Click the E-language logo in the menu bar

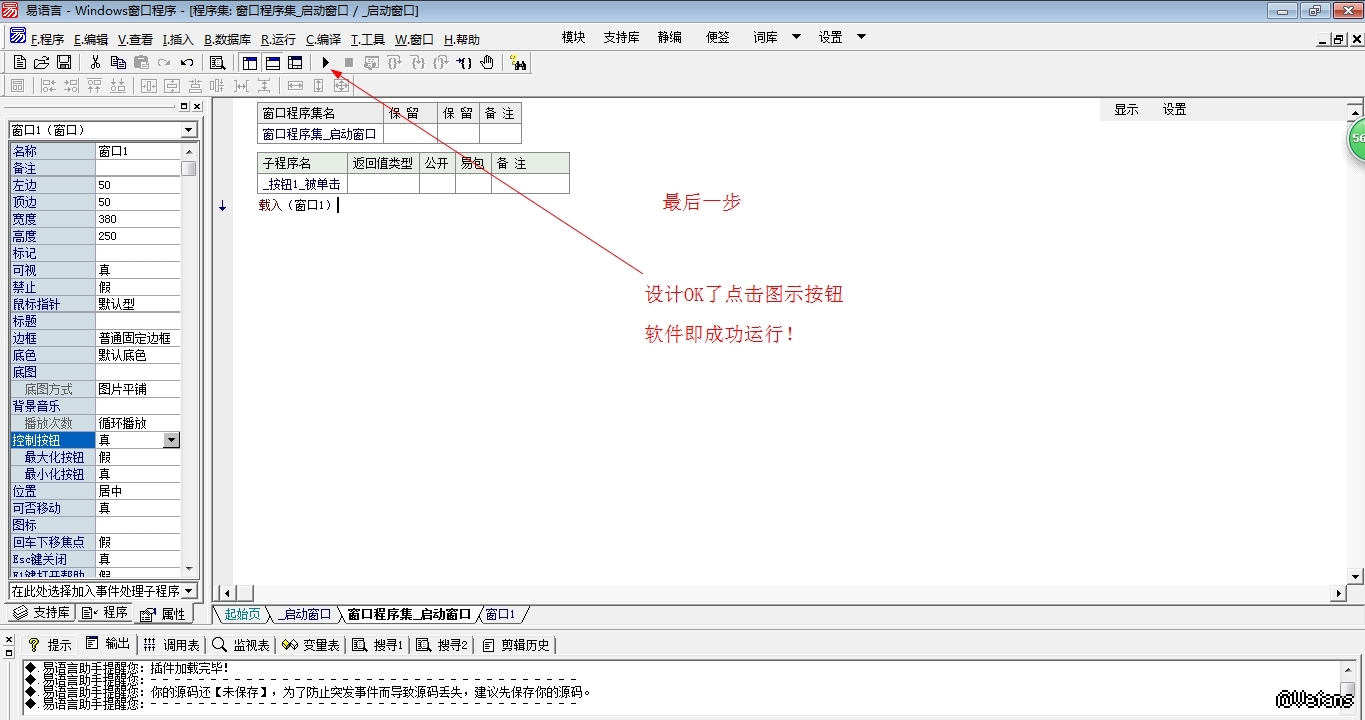(18, 37)
